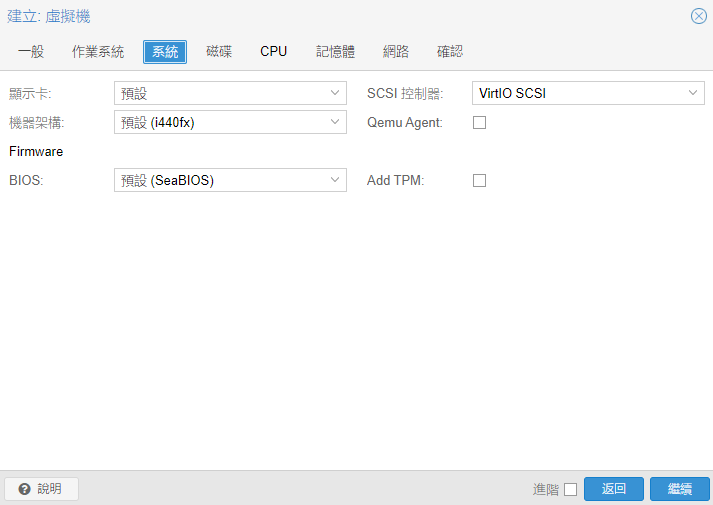
Task: Enable the Qemu Agent checkbox
Action: click(x=479, y=123)
